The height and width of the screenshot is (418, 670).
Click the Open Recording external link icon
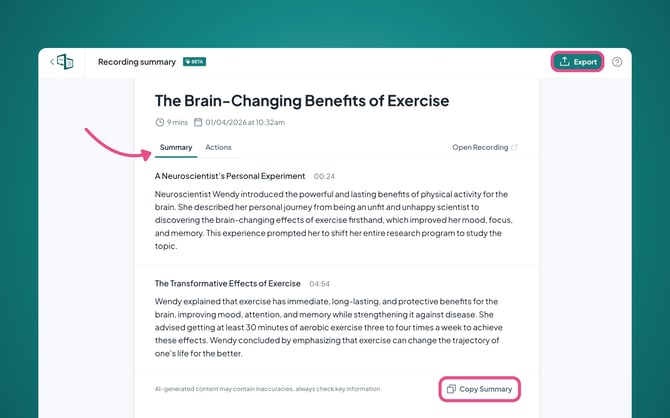pos(515,148)
